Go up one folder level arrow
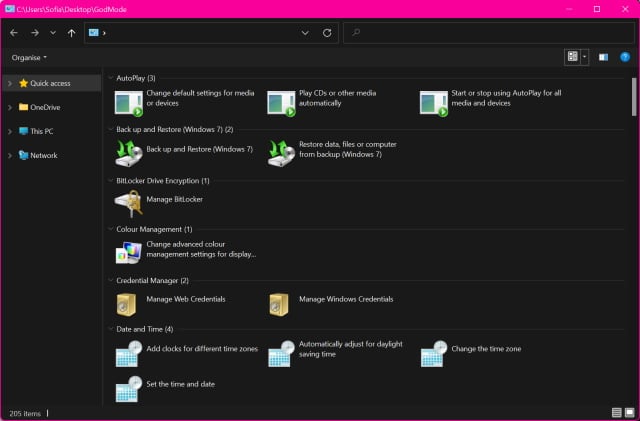The height and width of the screenshot is (421, 640). pyautogui.click(x=71, y=33)
